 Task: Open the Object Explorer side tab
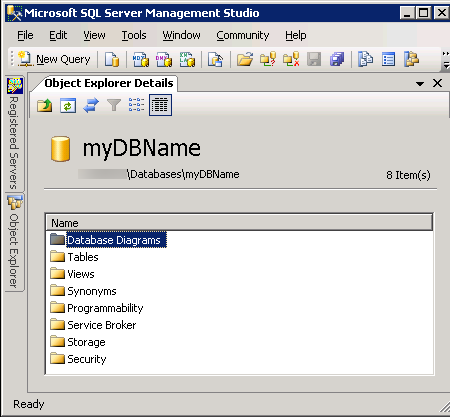tap(14, 243)
